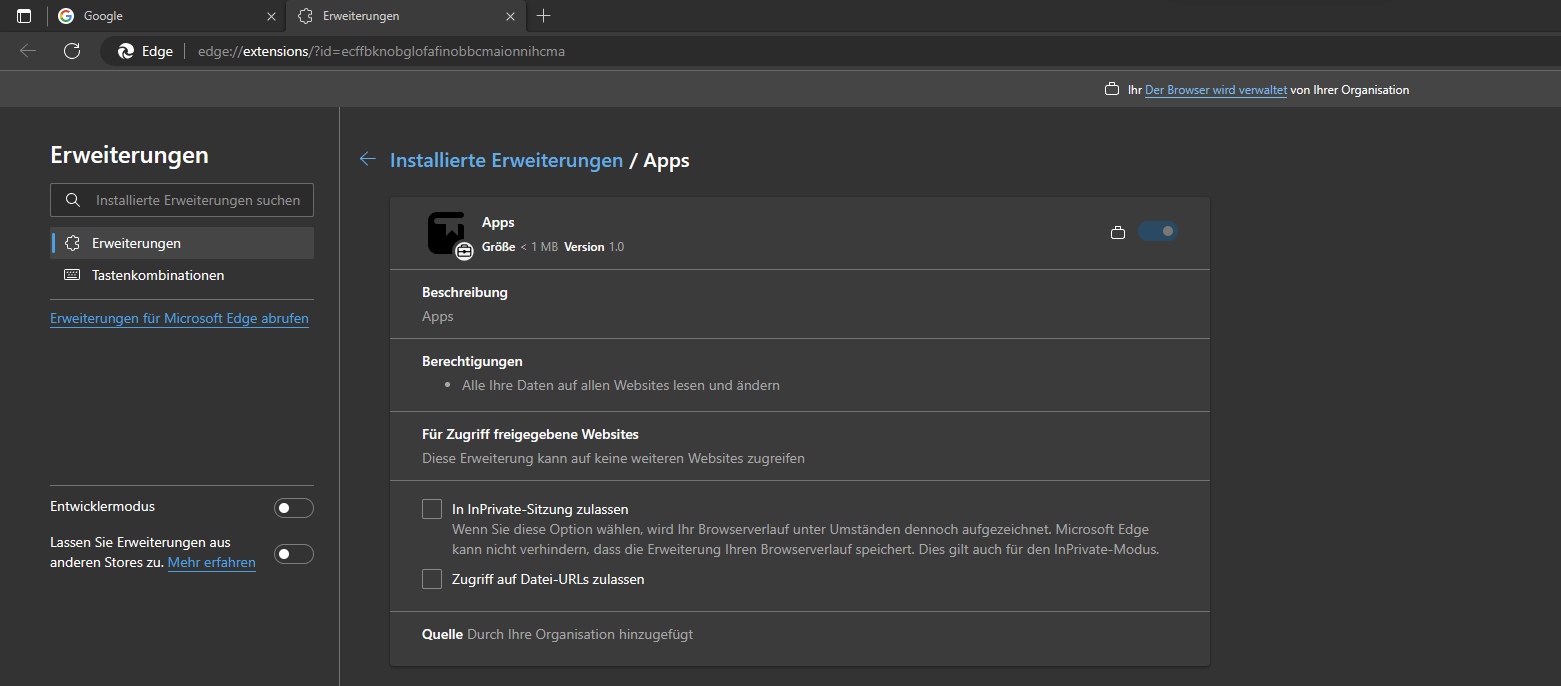The width and height of the screenshot is (1561, 686).
Task: Check Zugriff auf Datei-URLs zulassen
Action: 432,579
